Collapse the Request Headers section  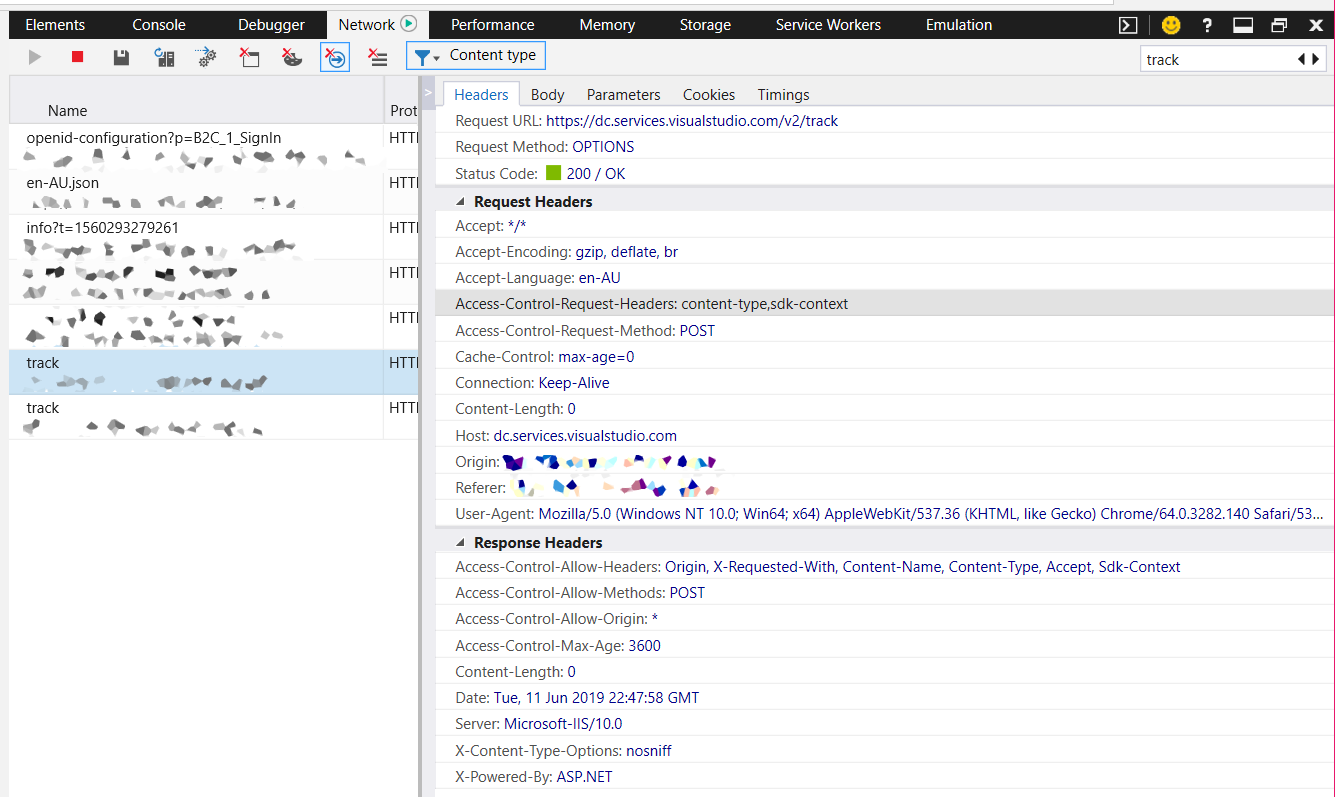(460, 201)
